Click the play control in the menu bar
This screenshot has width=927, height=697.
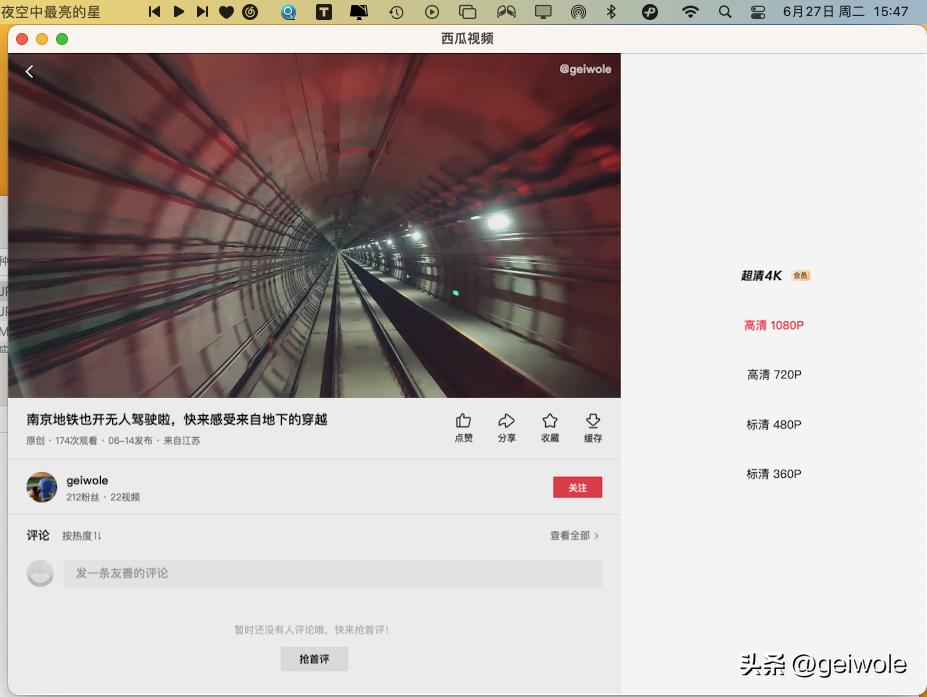[179, 12]
